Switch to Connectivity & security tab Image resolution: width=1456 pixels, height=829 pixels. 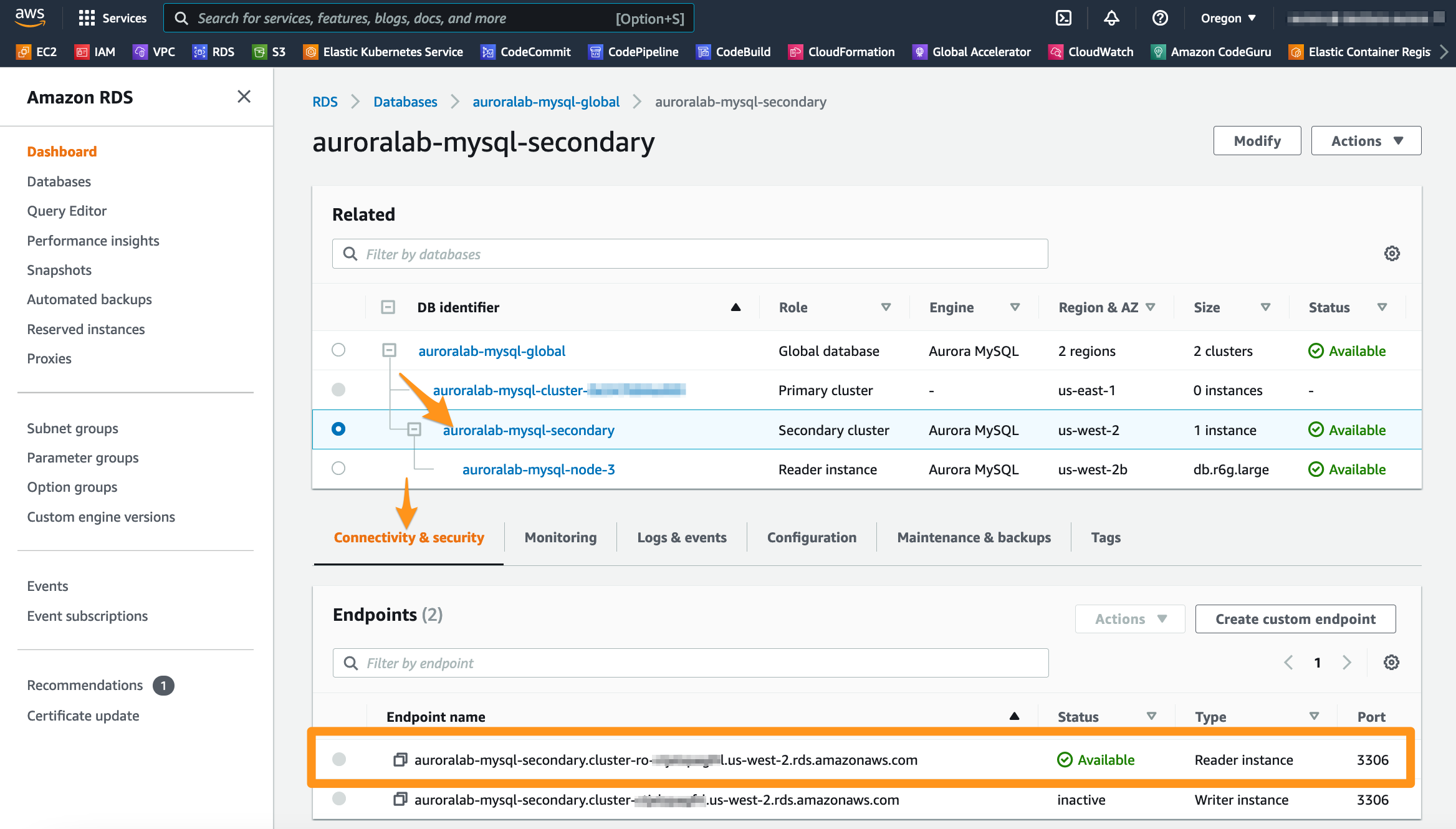tap(409, 537)
